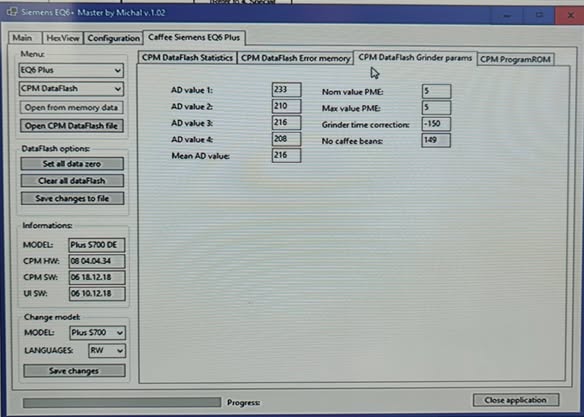Viewport: 584px width, 417px height.
Task: Click the Close application button
Action: (516, 400)
